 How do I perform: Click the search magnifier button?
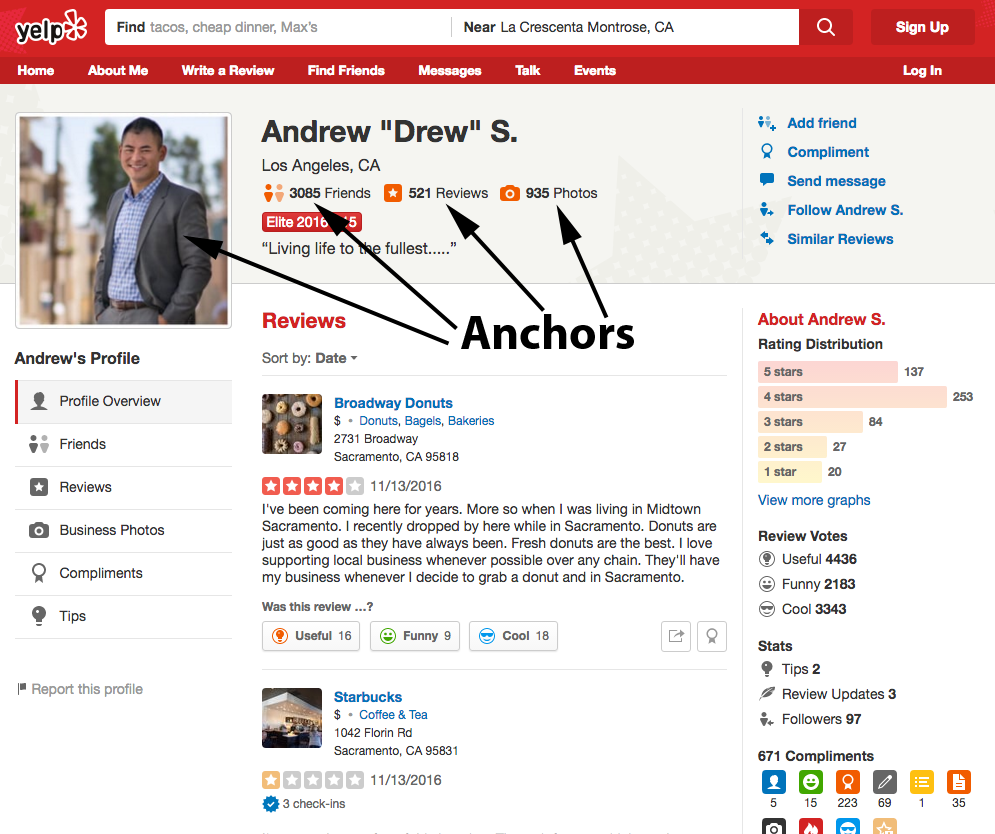point(826,27)
